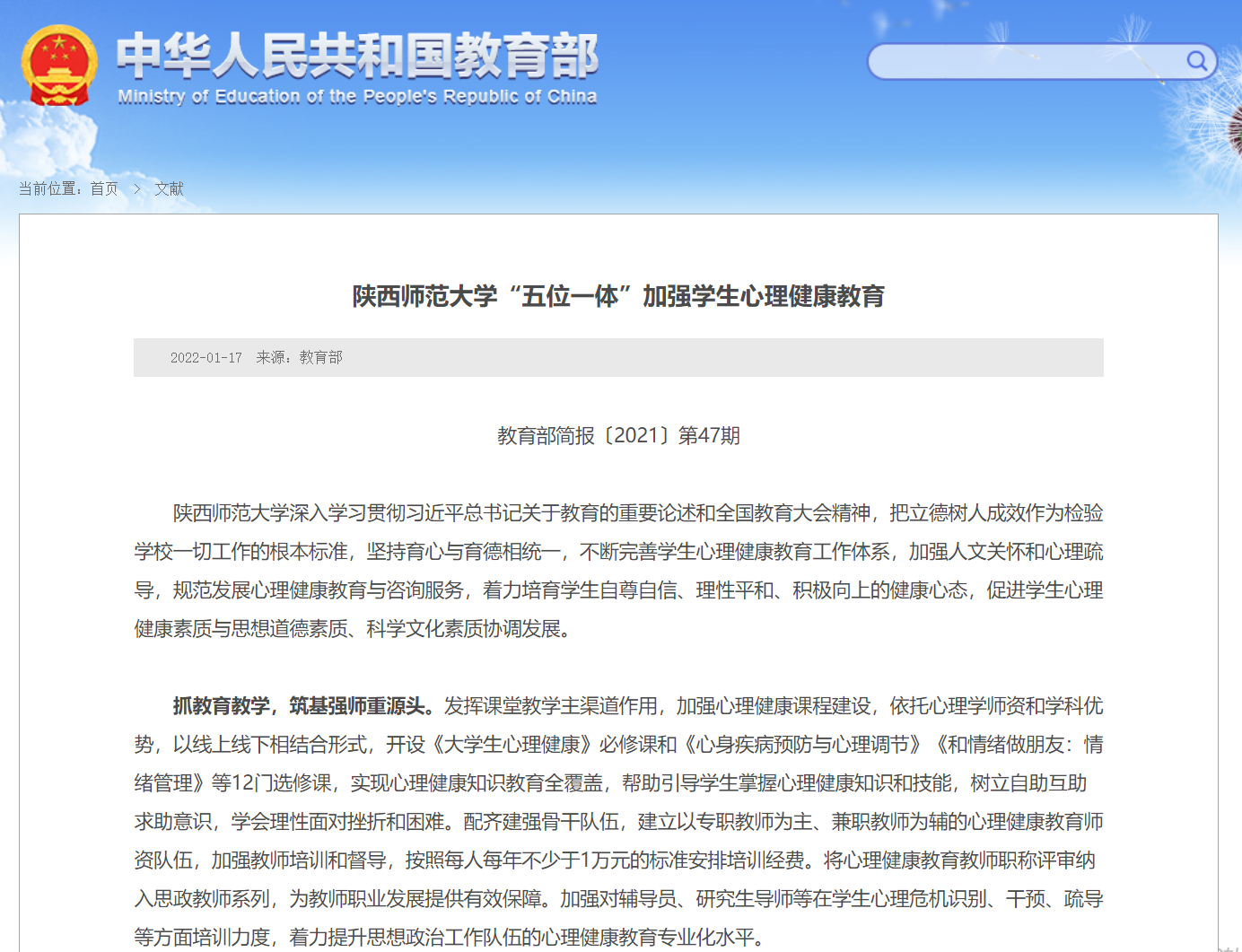The width and height of the screenshot is (1242, 952).
Task: Click the empty area of the gray date bar
Action: pyautogui.click(x=718, y=358)
